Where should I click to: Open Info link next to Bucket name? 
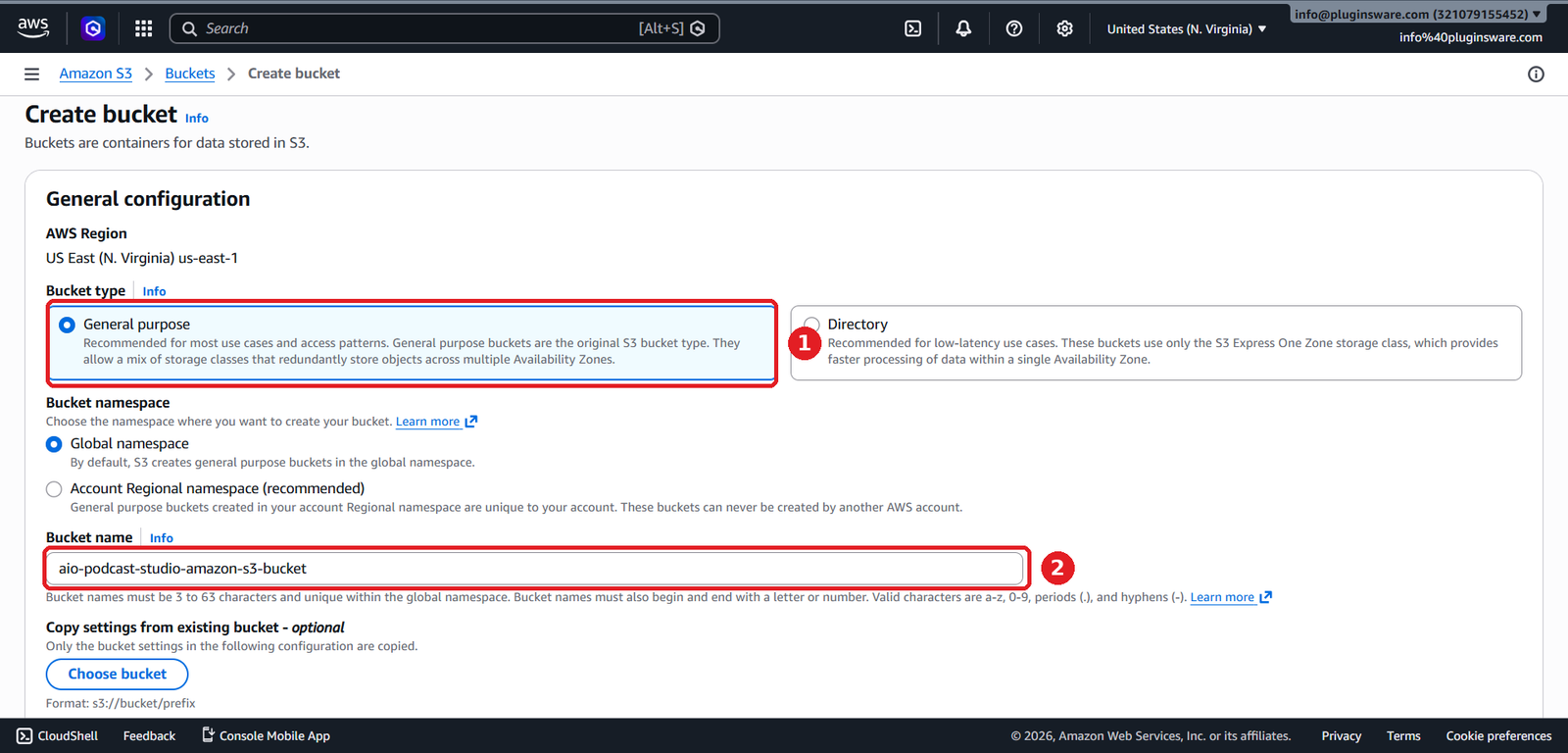(x=162, y=538)
